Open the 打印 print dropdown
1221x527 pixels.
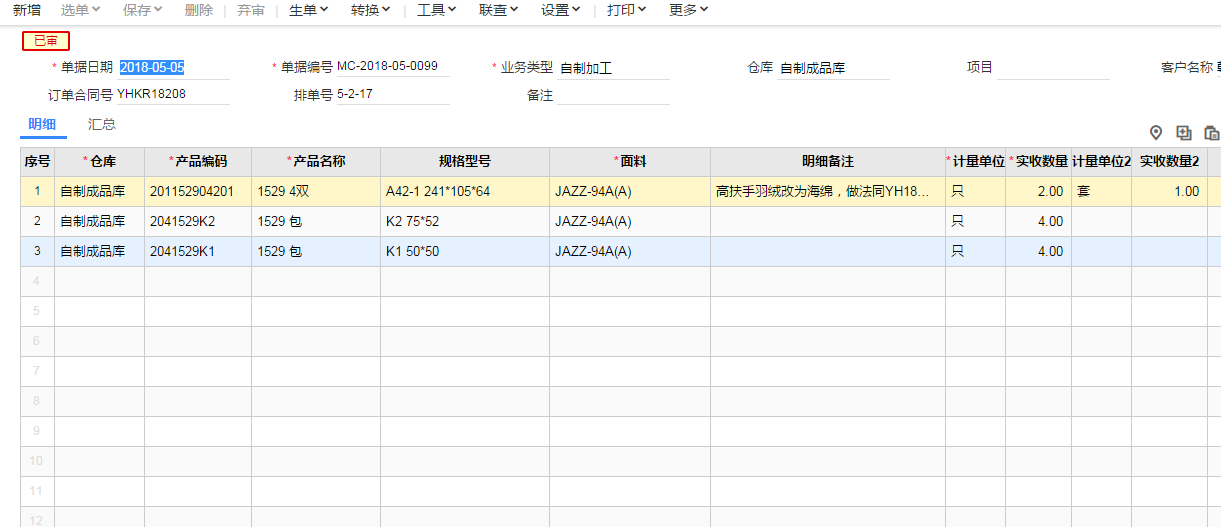[x=626, y=10]
